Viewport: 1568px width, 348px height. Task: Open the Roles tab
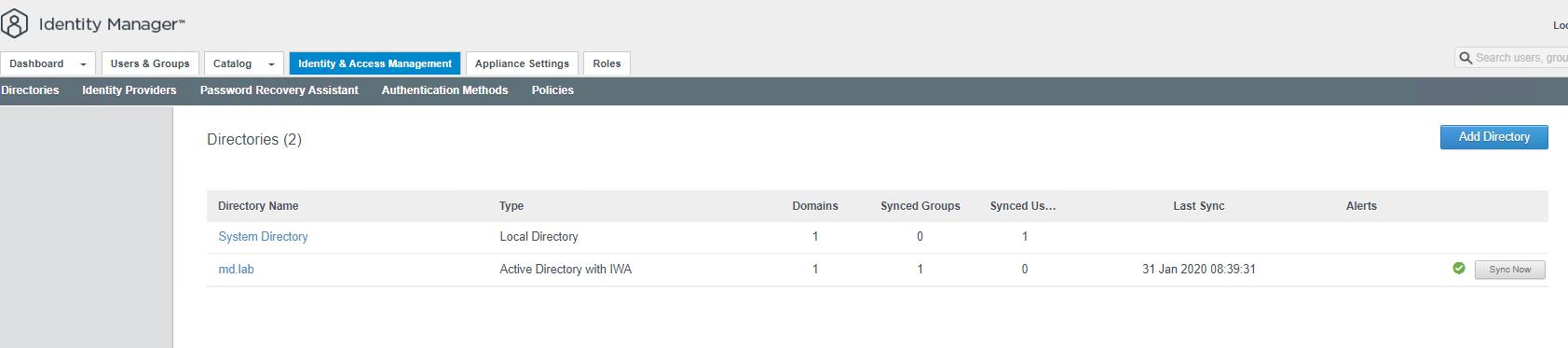tap(607, 63)
